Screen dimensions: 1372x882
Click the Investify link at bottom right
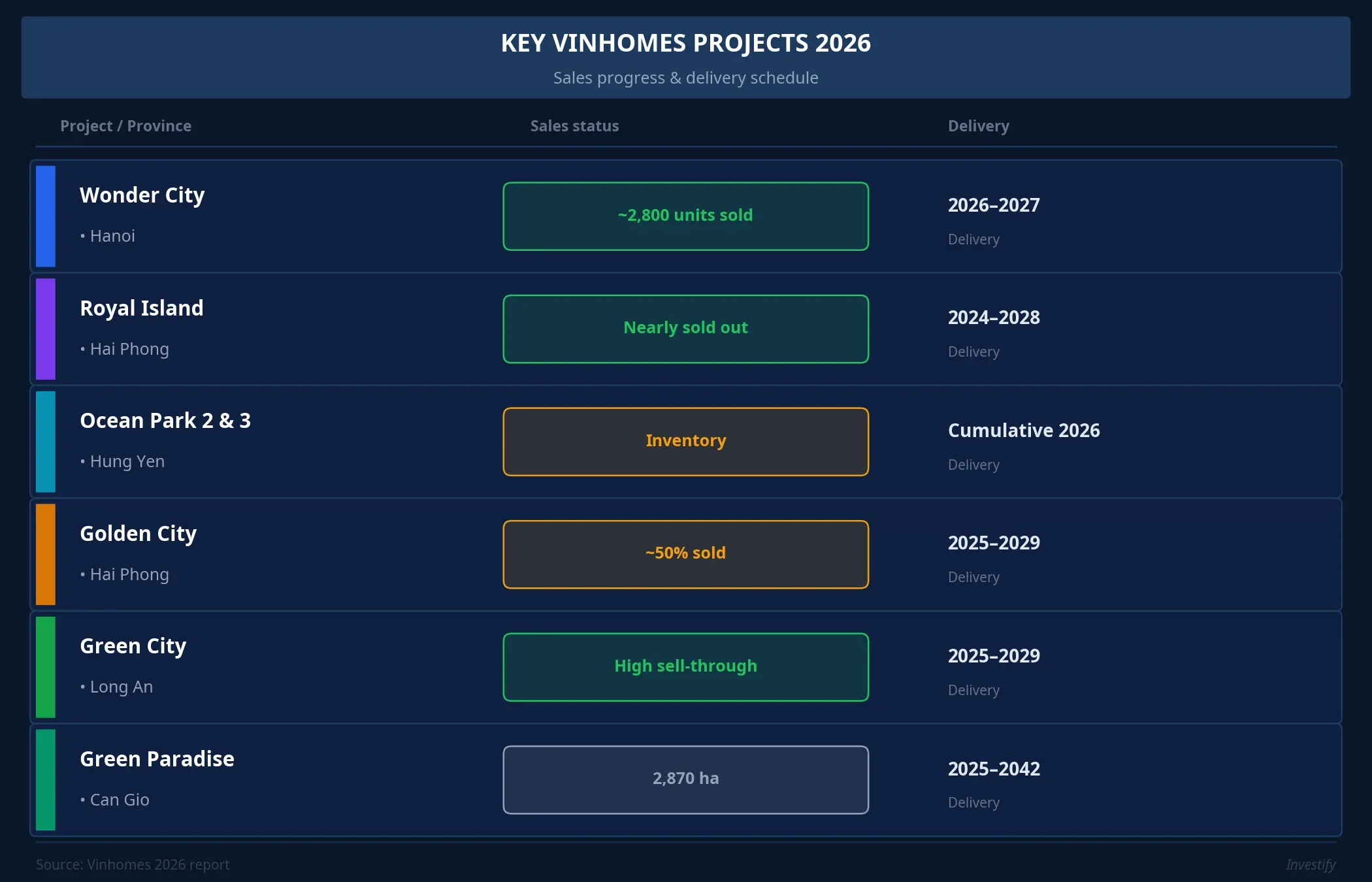pyautogui.click(x=1311, y=864)
